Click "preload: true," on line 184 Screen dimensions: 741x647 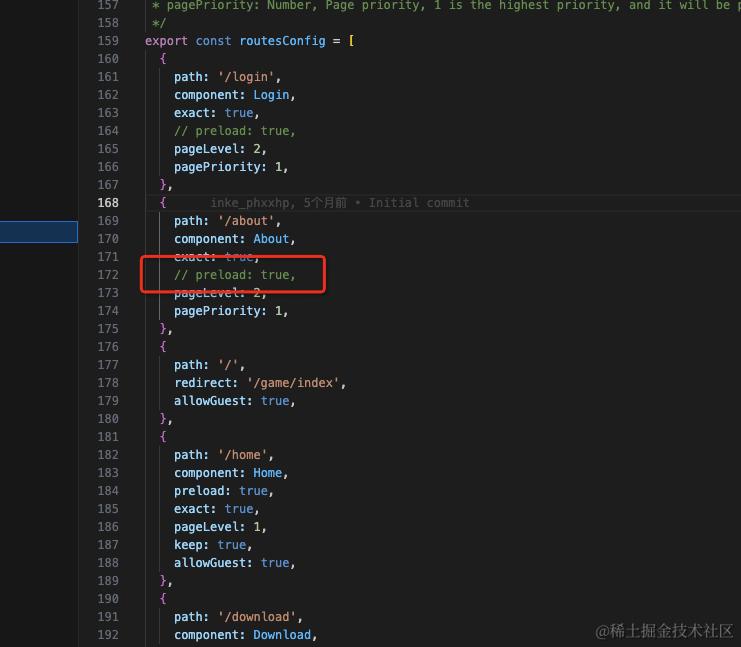[x=224, y=491]
